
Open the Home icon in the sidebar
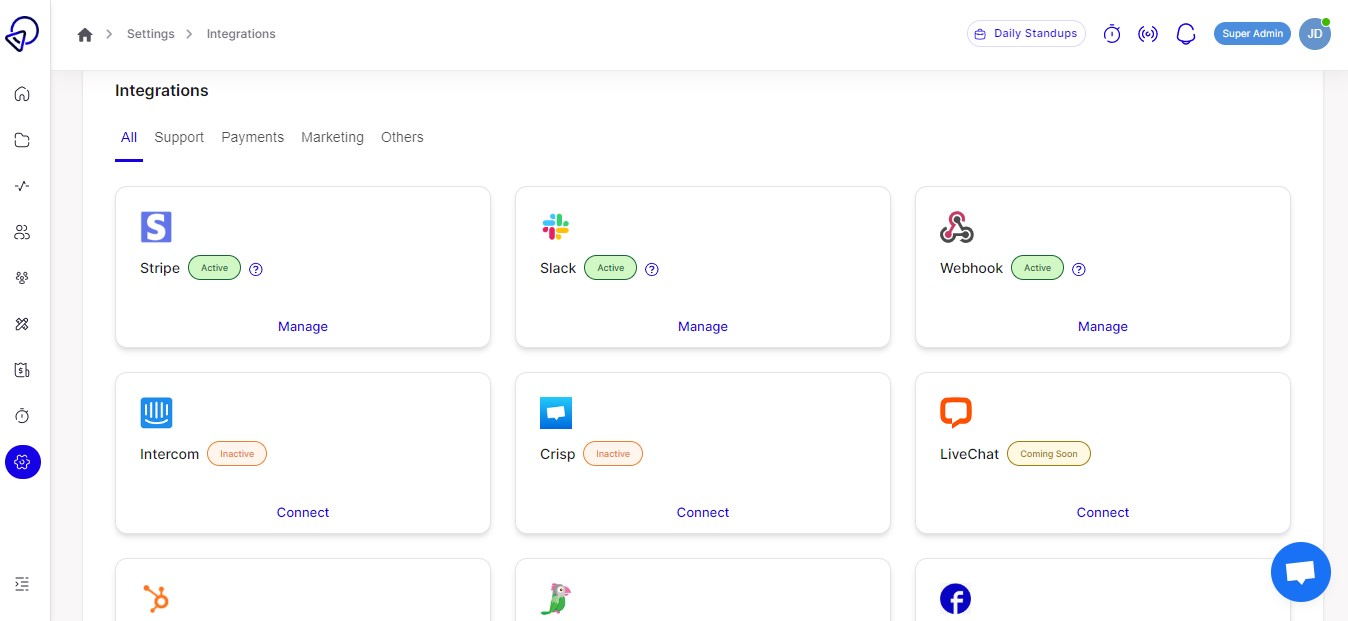[22, 93]
